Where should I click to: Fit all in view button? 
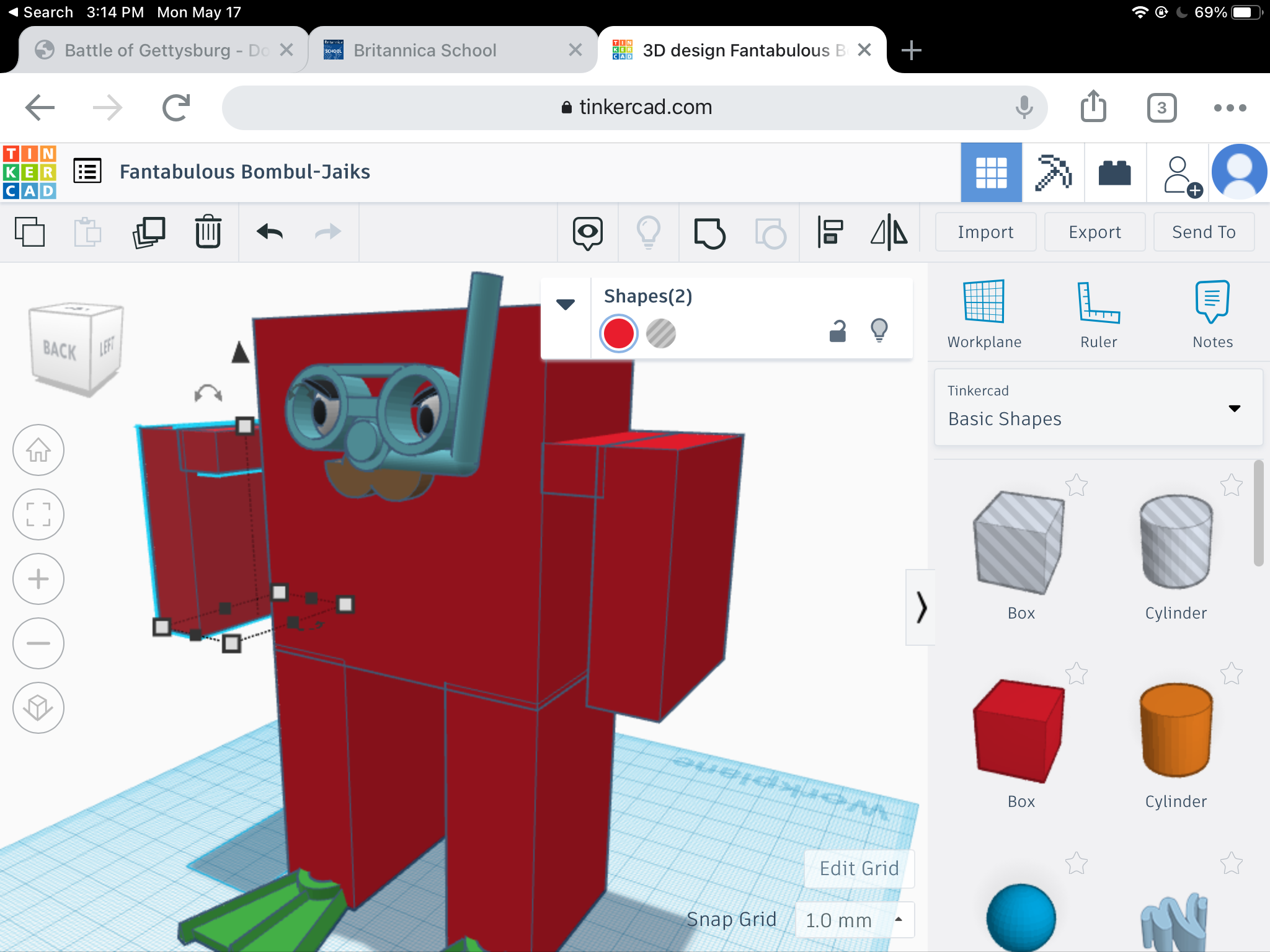[38, 514]
